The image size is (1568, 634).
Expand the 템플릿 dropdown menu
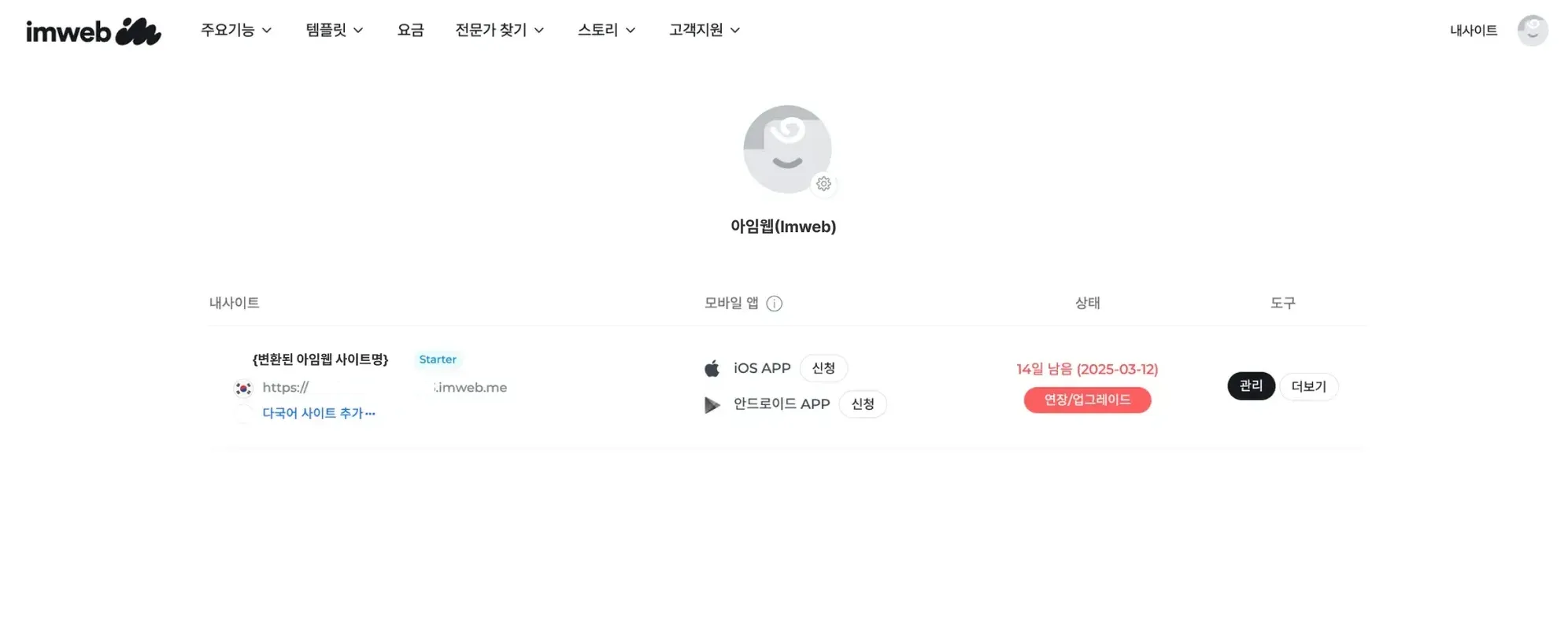pyautogui.click(x=335, y=30)
